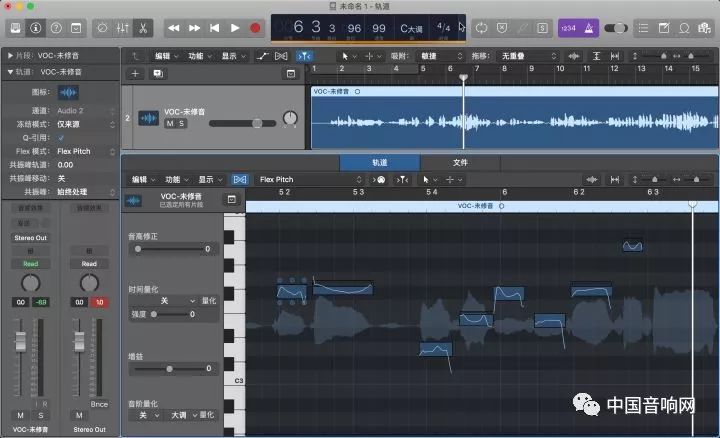Screen dimensions: 720x438
Task: Toggle the Solo S button in control bar
Action: (542, 28)
